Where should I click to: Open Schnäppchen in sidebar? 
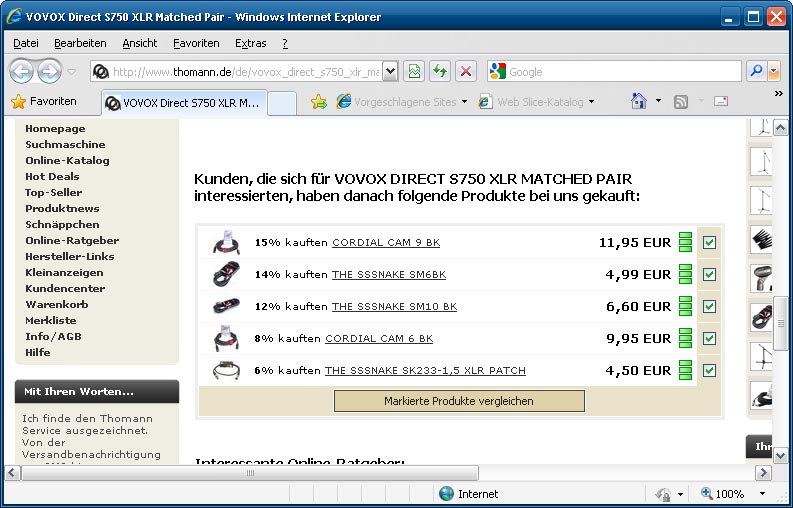pos(62,225)
